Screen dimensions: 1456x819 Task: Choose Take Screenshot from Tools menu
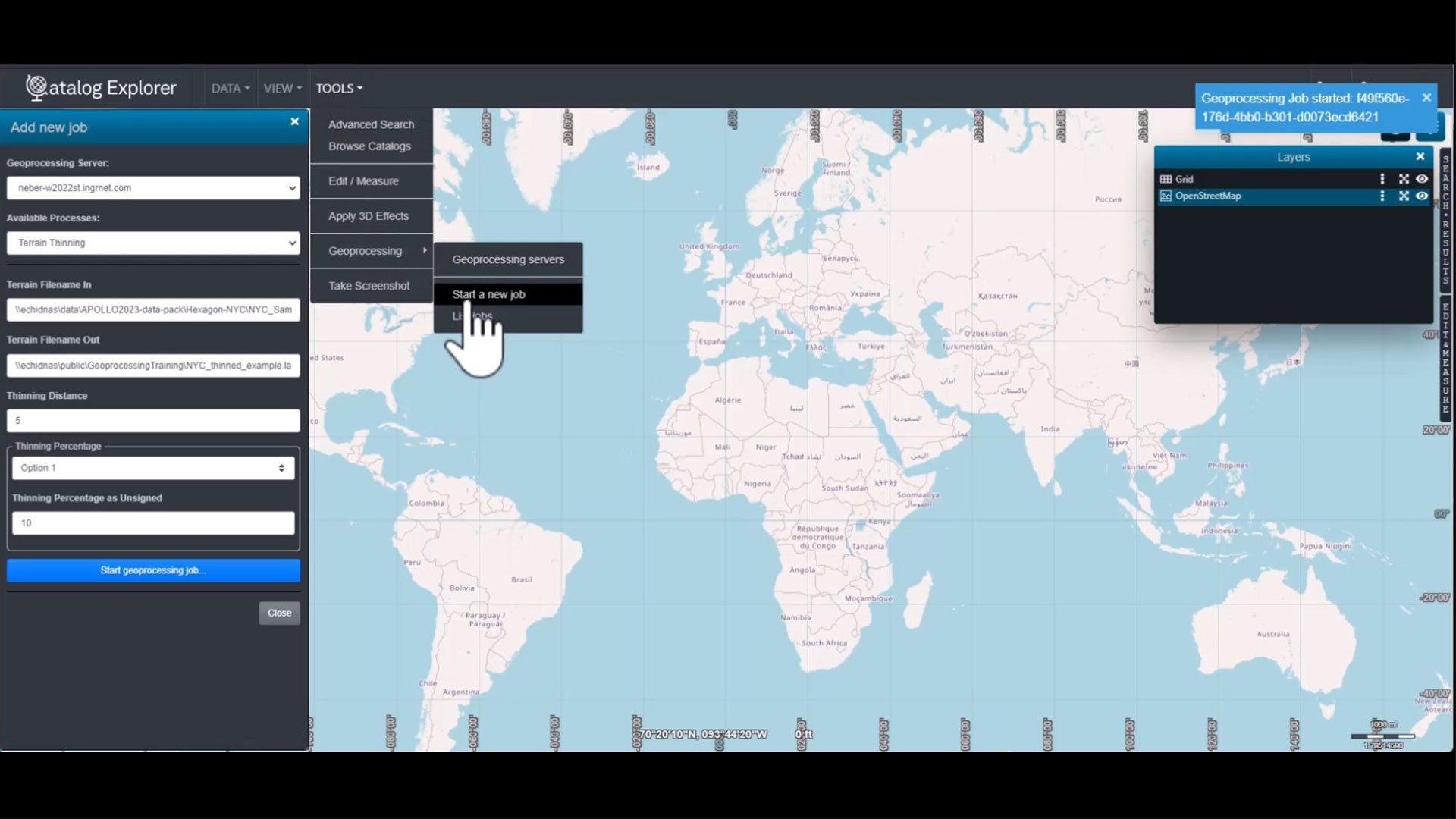click(x=369, y=286)
